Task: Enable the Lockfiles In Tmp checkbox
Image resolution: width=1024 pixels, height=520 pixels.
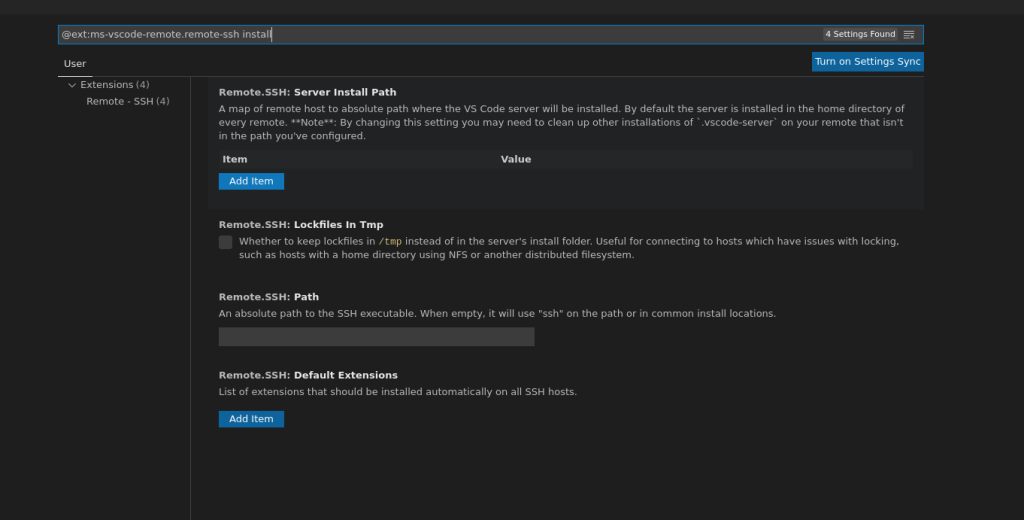Action: [x=226, y=242]
